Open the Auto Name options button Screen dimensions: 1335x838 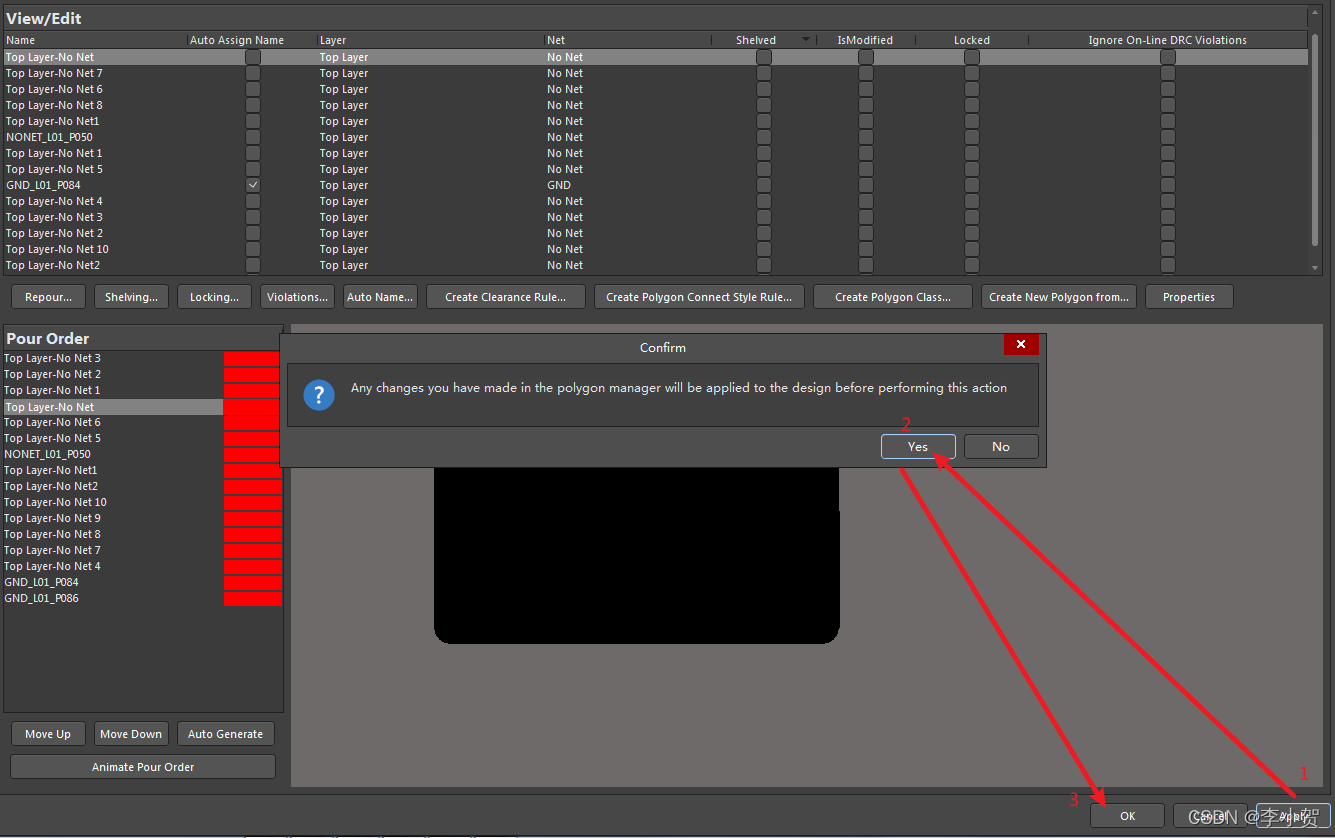[380, 297]
